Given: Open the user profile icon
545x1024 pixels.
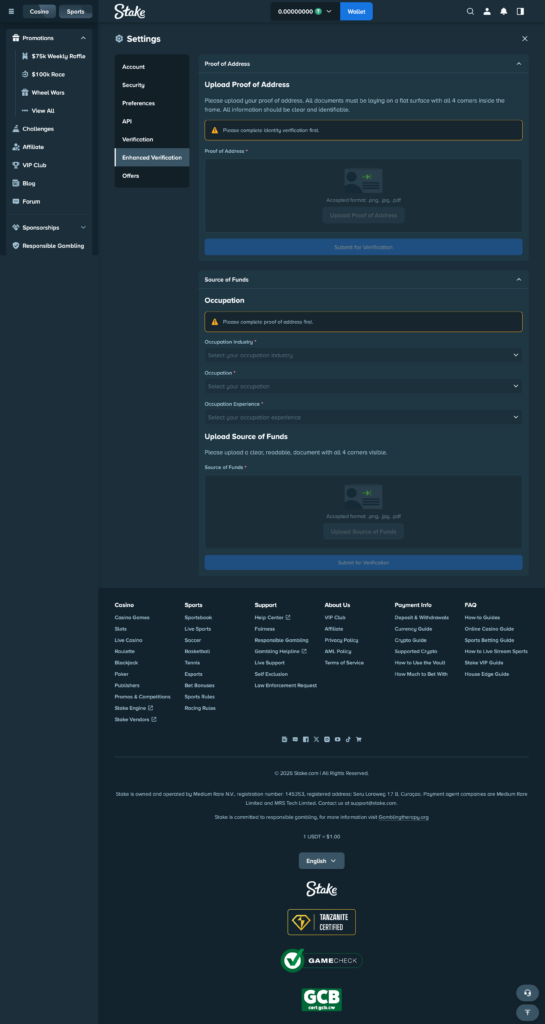Looking at the screenshot, I should 487,12.
